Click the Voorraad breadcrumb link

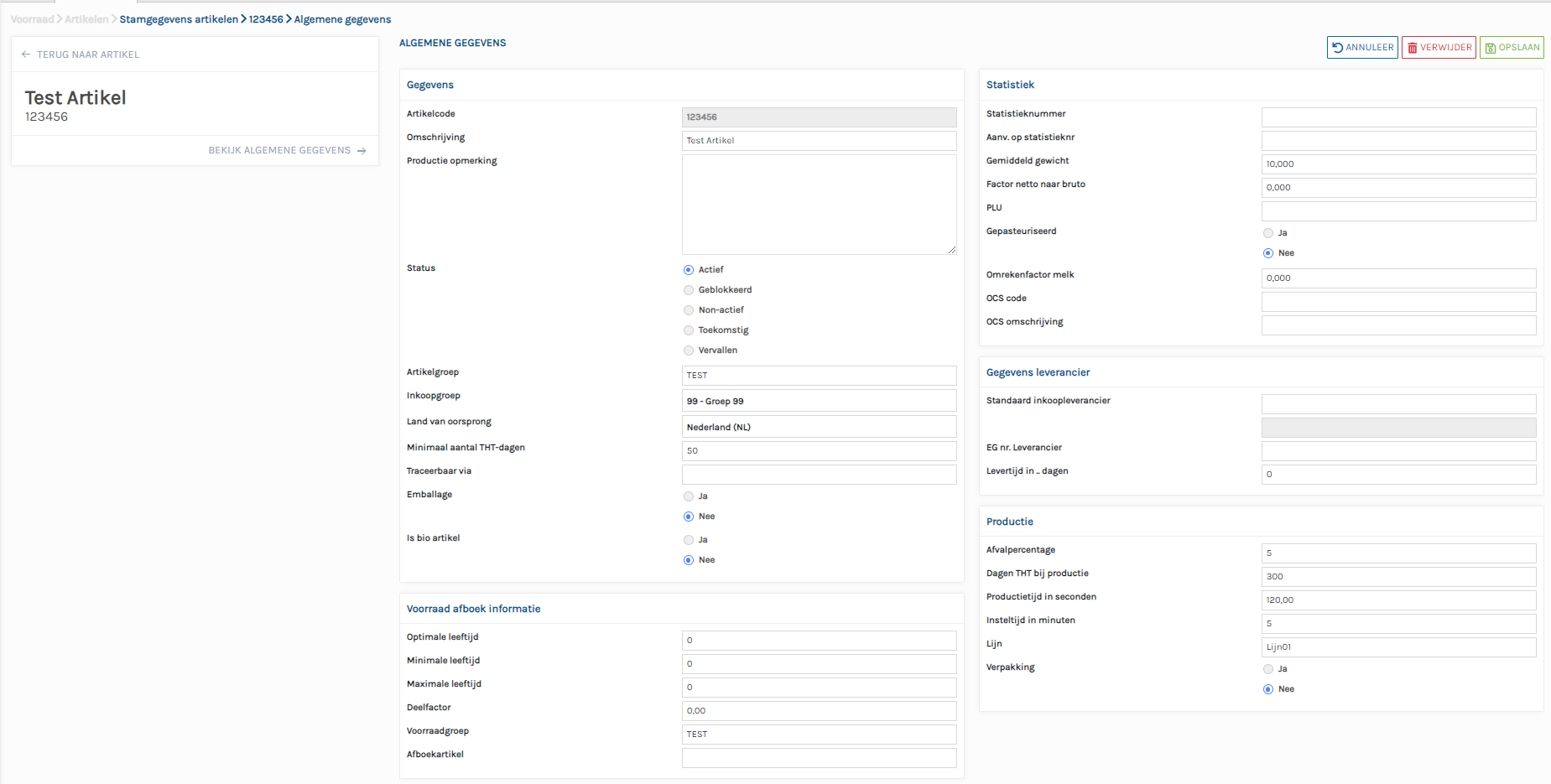(x=32, y=19)
